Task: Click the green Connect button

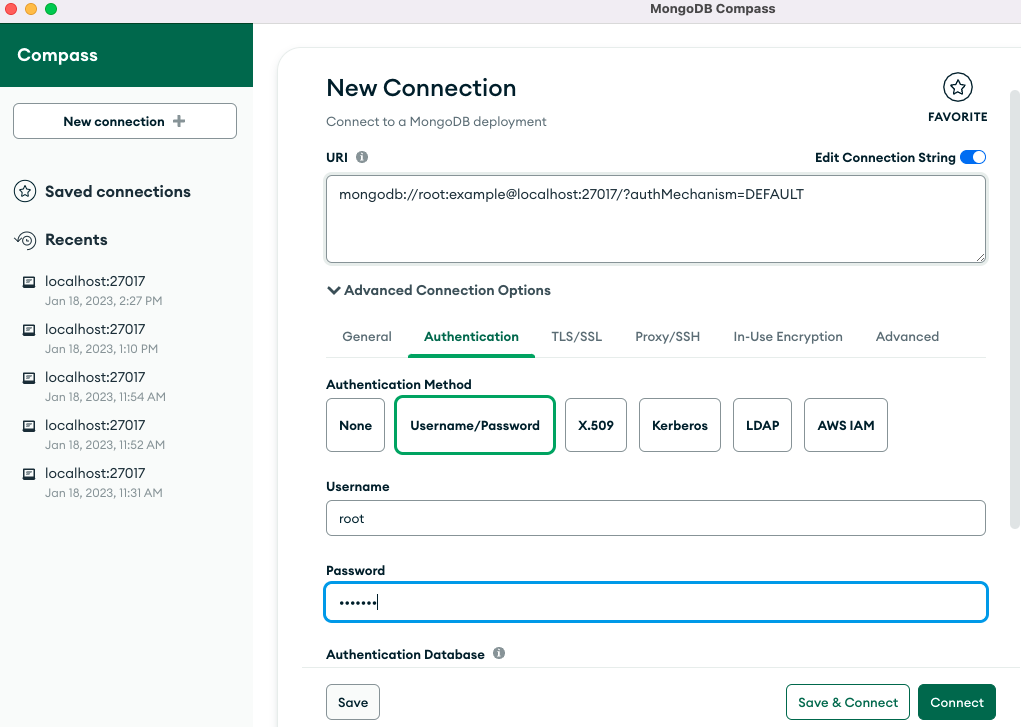Action: [x=957, y=702]
